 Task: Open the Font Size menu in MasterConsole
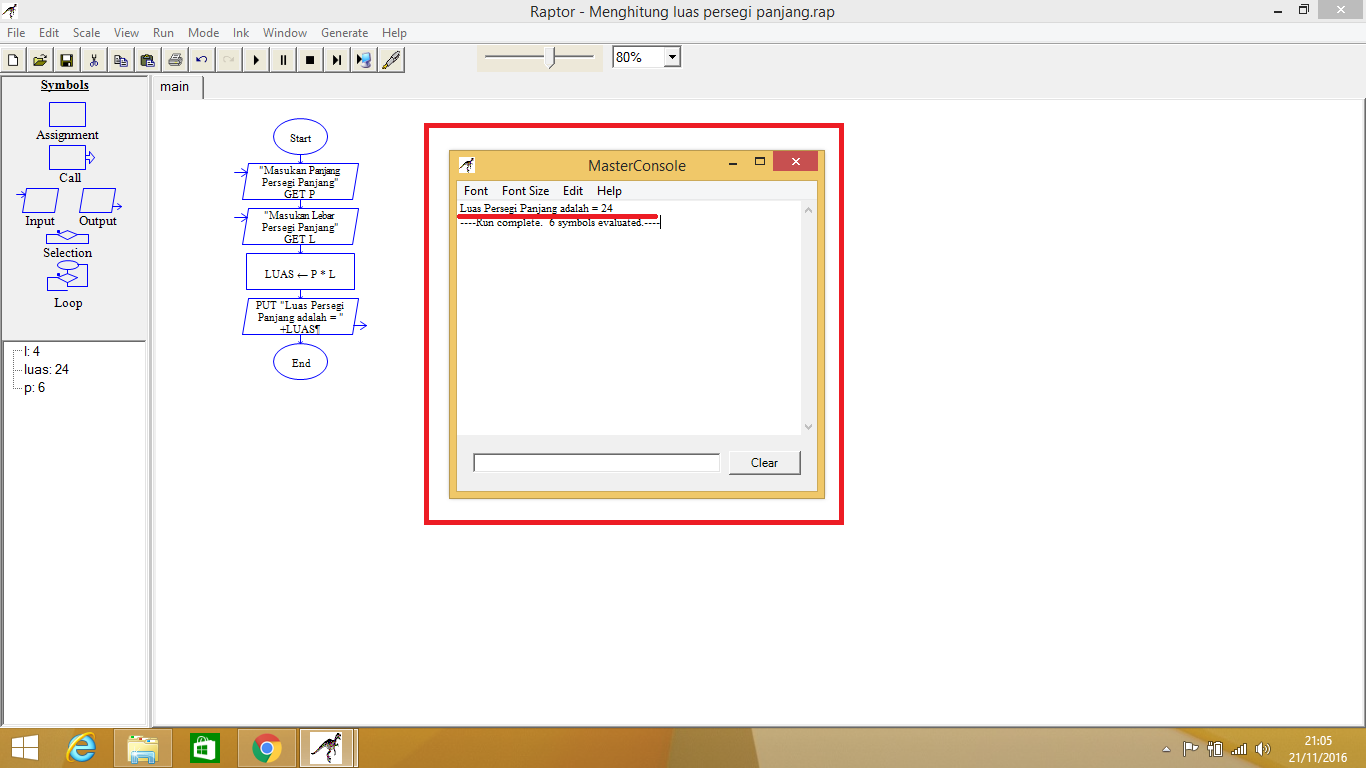click(525, 190)
